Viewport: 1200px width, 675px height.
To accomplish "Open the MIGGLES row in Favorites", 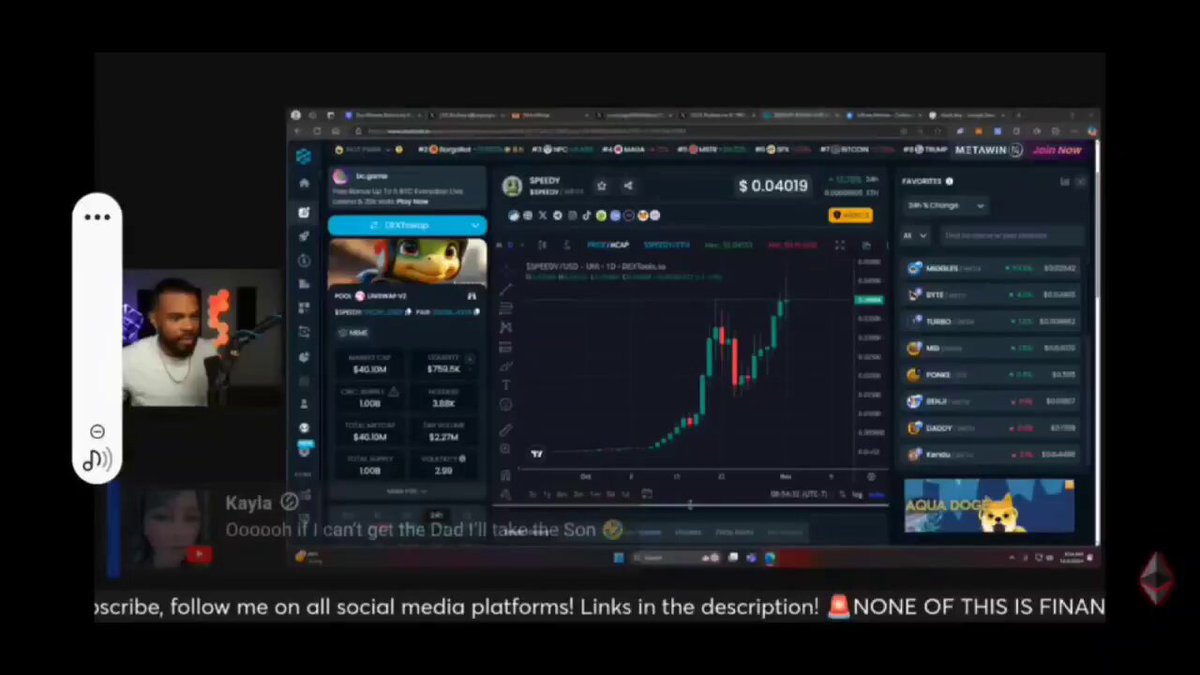I will click(992, 268).
